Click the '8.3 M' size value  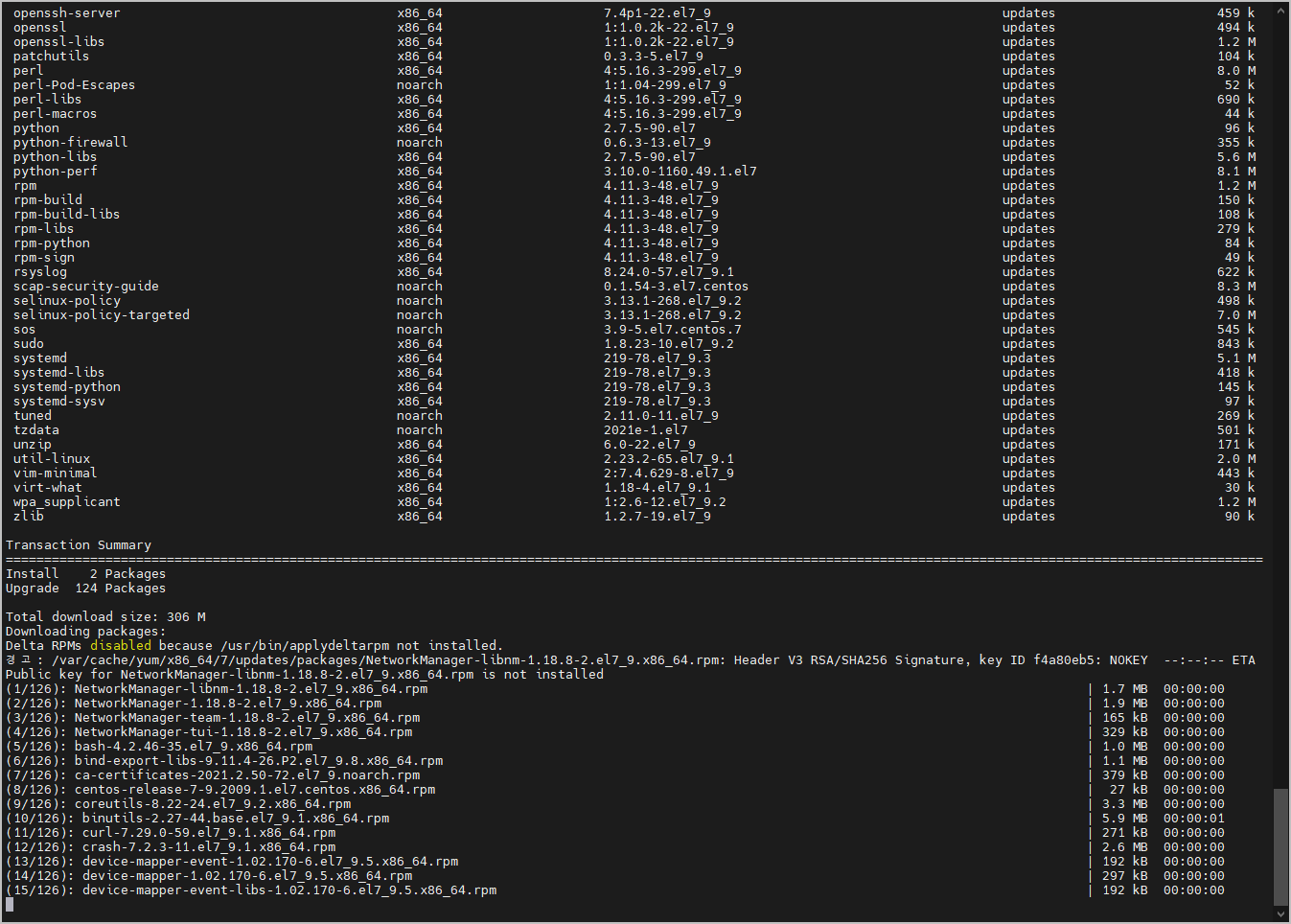[1236, 287]
